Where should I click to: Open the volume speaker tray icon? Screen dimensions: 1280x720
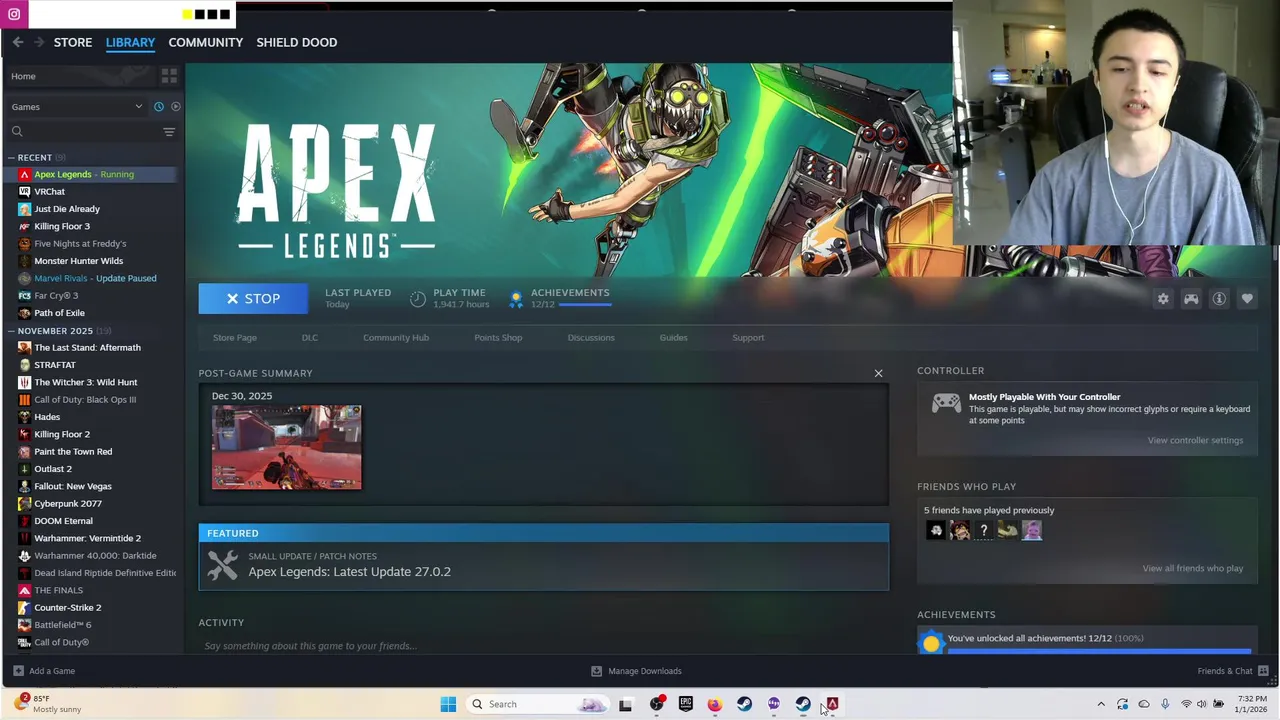[1202, 704]
